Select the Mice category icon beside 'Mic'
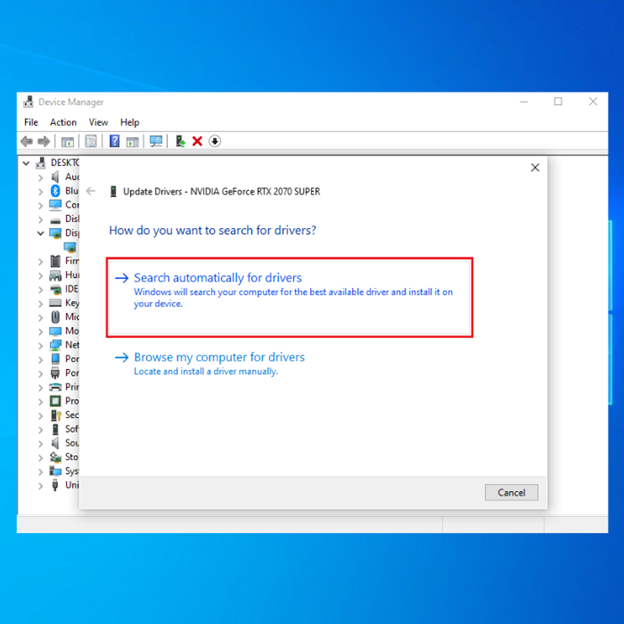This screenshot has width=624, height=624. tap(55, 317)
